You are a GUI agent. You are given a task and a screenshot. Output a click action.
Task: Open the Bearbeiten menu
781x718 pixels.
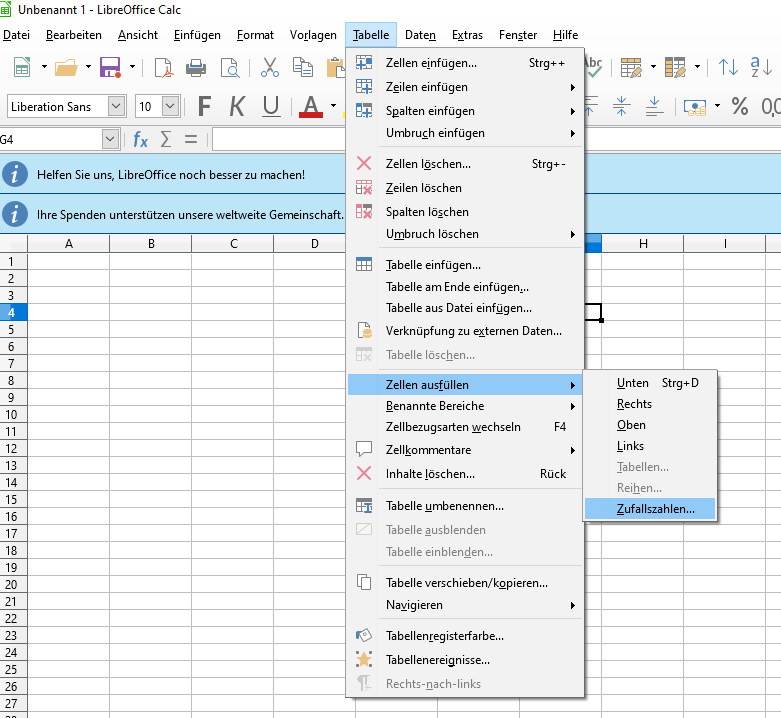tap(74, 35)
